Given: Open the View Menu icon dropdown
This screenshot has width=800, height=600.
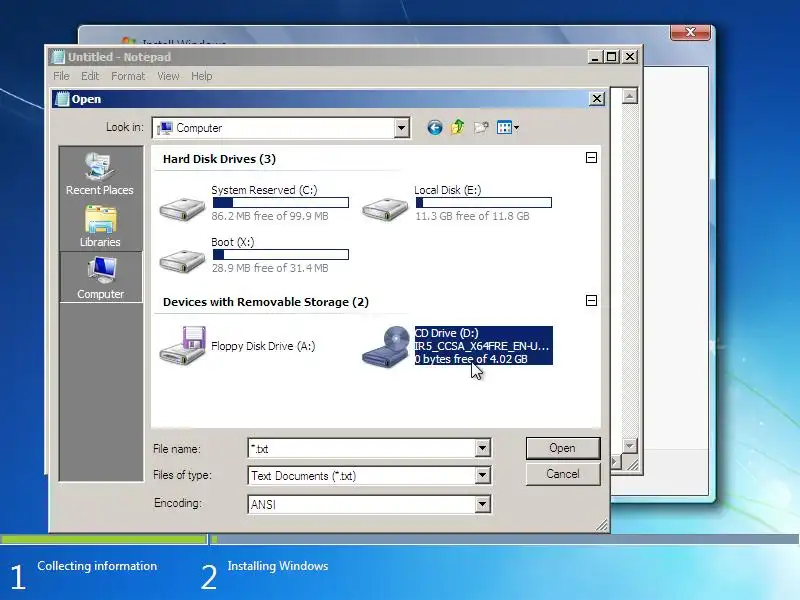Looking at the screenshot, I should (508, 128).
